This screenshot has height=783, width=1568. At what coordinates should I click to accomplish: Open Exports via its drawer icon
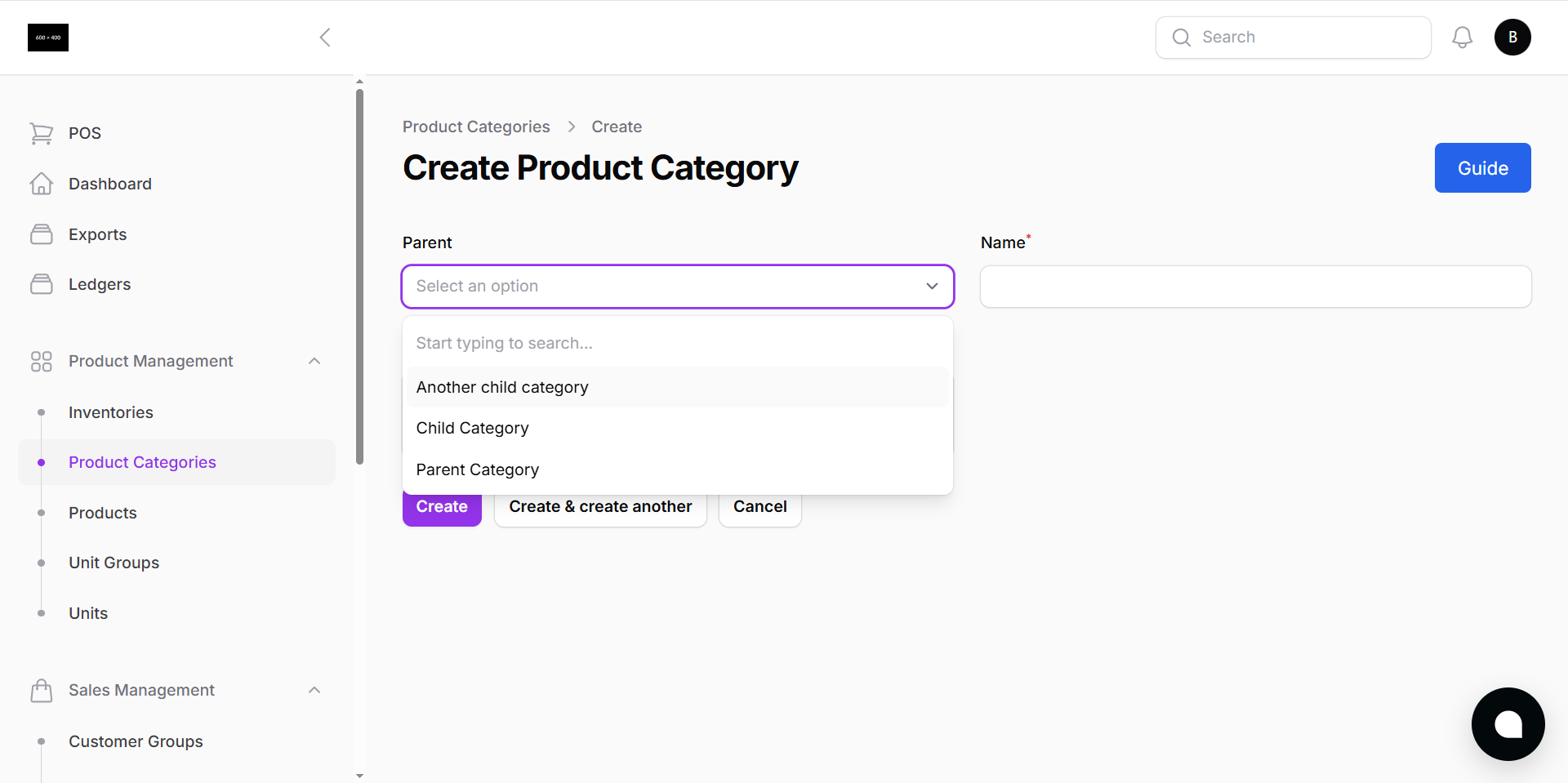coord(42,234)
